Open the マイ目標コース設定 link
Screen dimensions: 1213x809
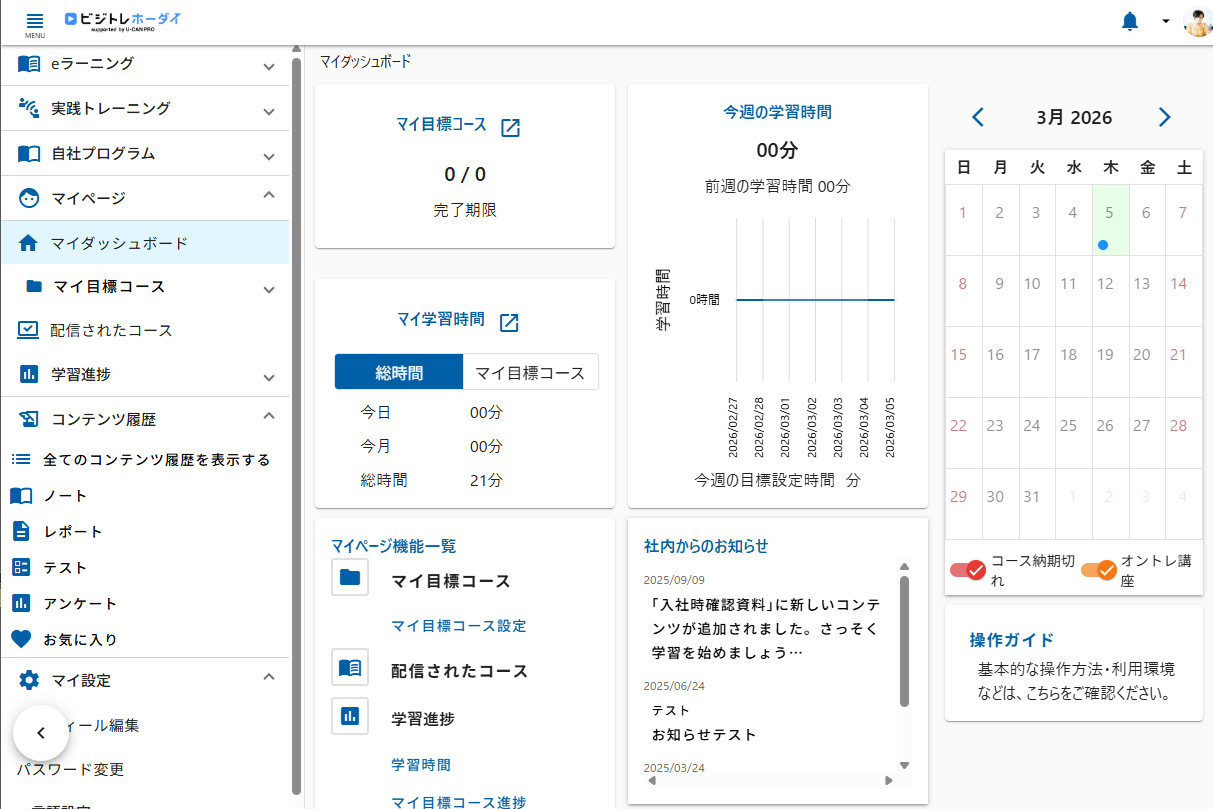(x=458, y=626)
